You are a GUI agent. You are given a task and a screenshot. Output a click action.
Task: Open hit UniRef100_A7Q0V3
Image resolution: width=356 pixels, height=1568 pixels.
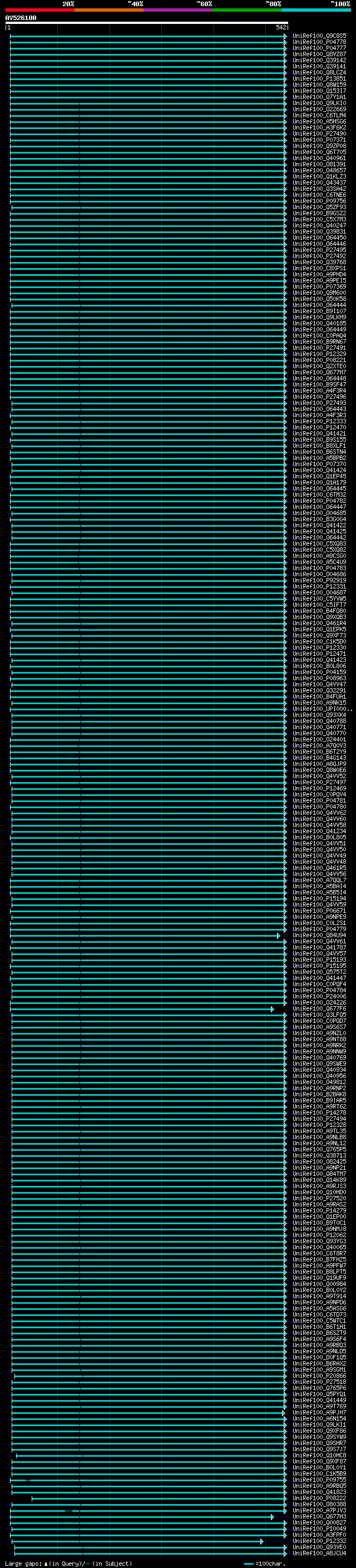(x=319, y=745)
